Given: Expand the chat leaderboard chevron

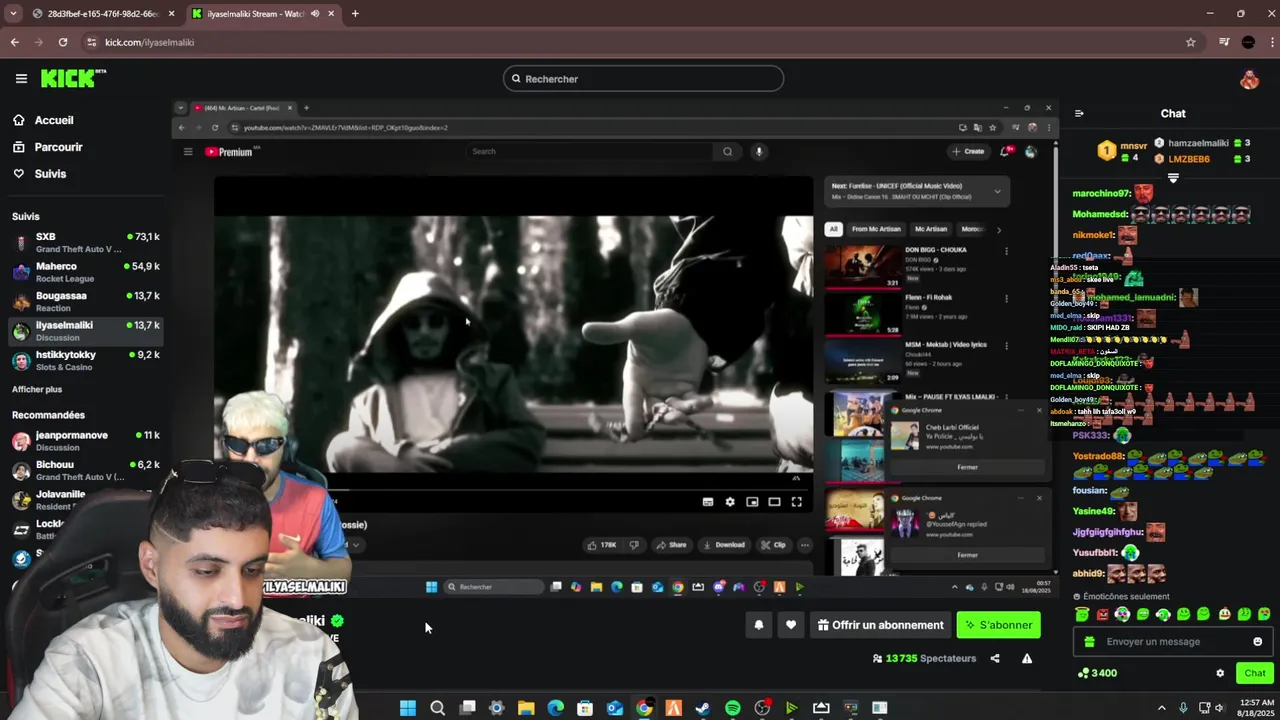Looking at the screenshot, I should 1173,178.
